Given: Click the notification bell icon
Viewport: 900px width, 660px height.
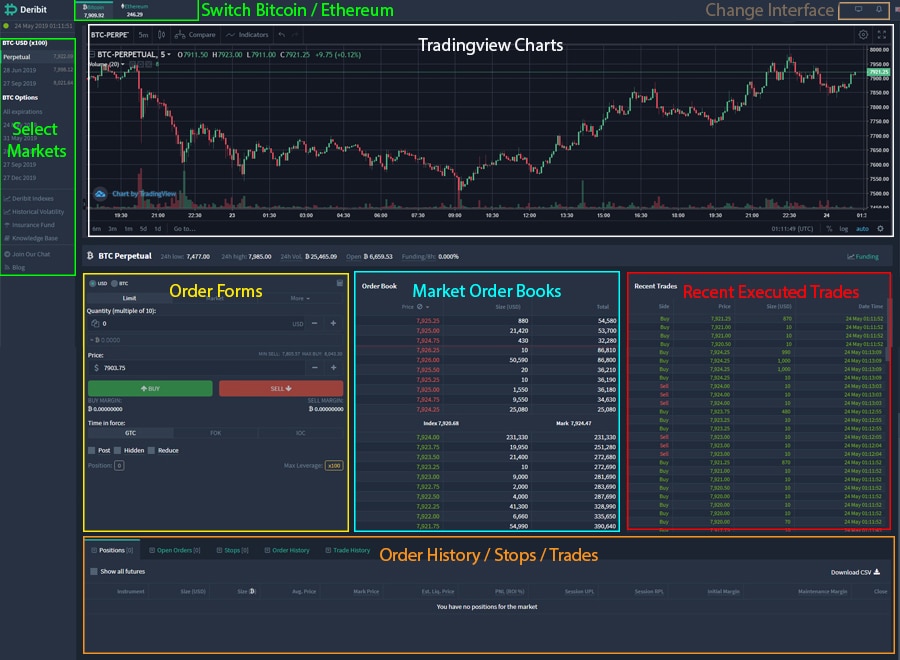Looking at the screenshot, I should (879, 10).
